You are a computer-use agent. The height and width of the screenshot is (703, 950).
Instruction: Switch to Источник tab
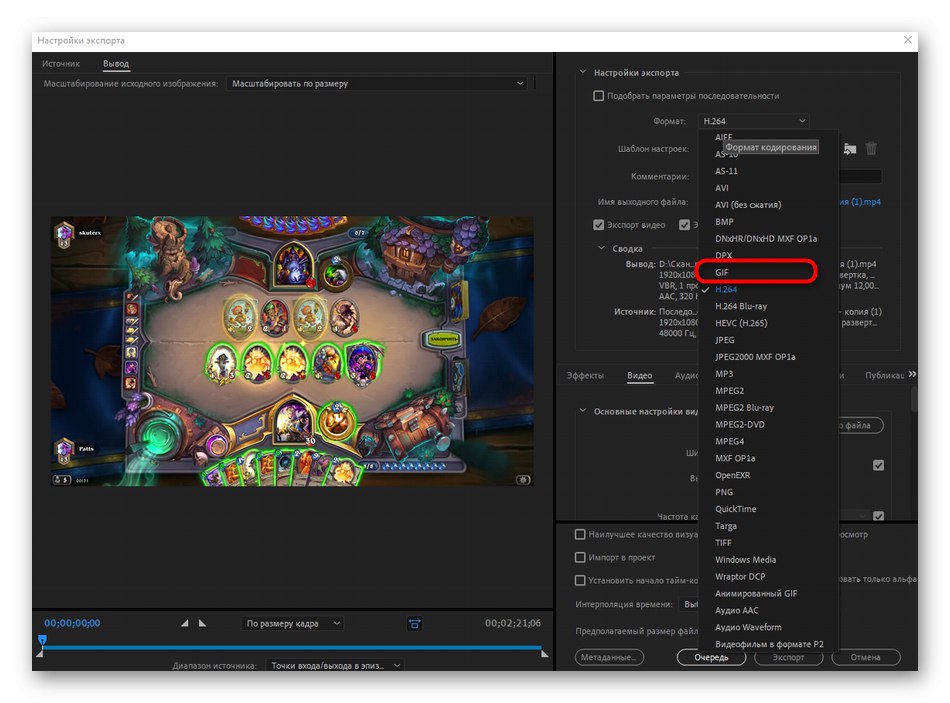tap(61, 64)
